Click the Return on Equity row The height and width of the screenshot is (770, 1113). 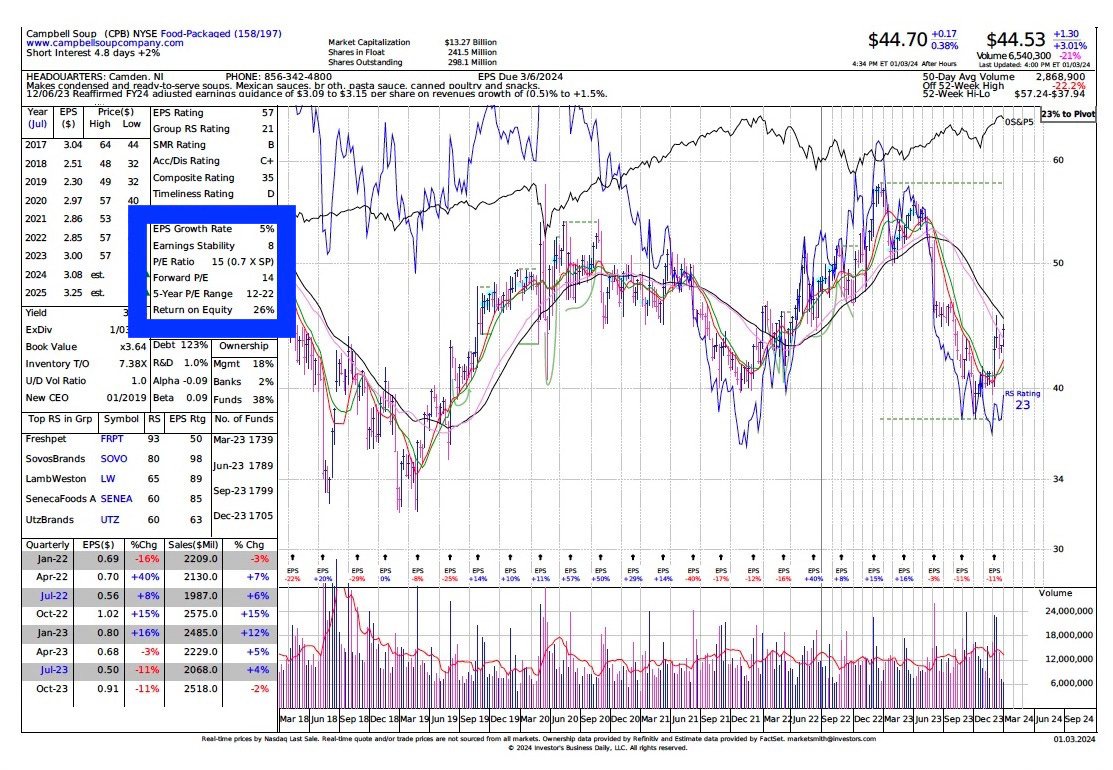click(214, 310)
